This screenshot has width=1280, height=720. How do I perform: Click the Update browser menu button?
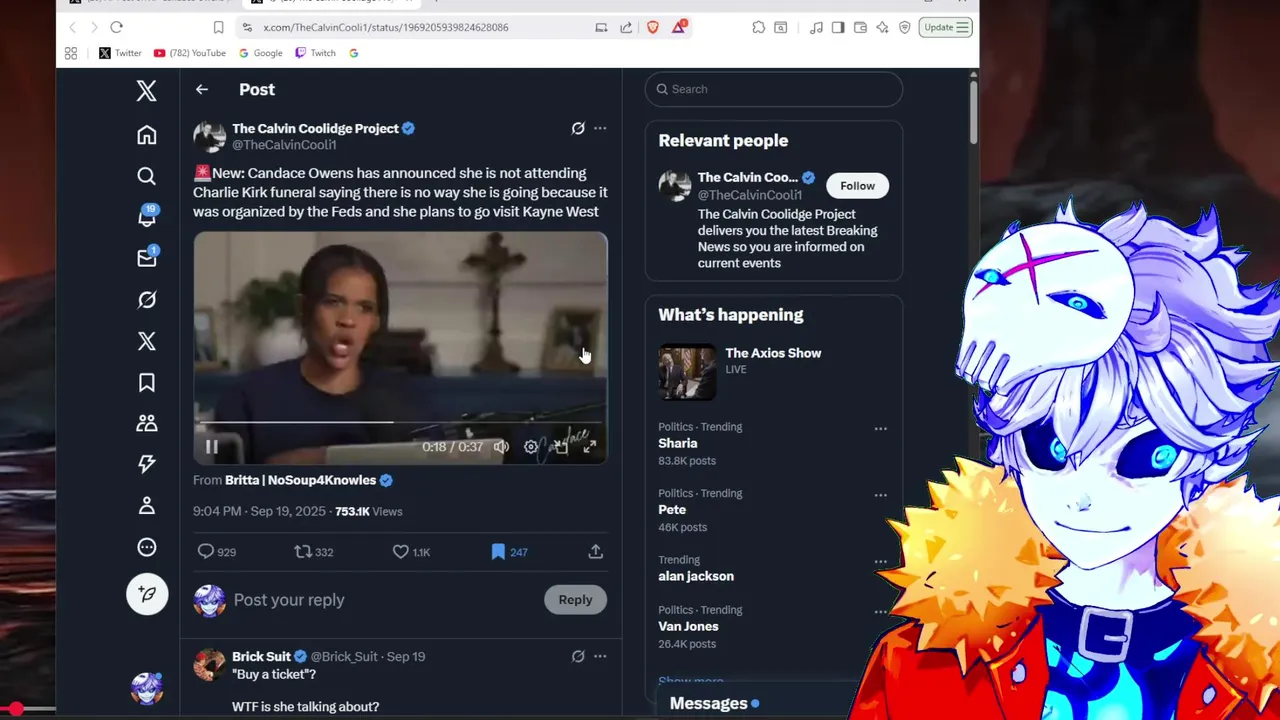tap(946, 27)
